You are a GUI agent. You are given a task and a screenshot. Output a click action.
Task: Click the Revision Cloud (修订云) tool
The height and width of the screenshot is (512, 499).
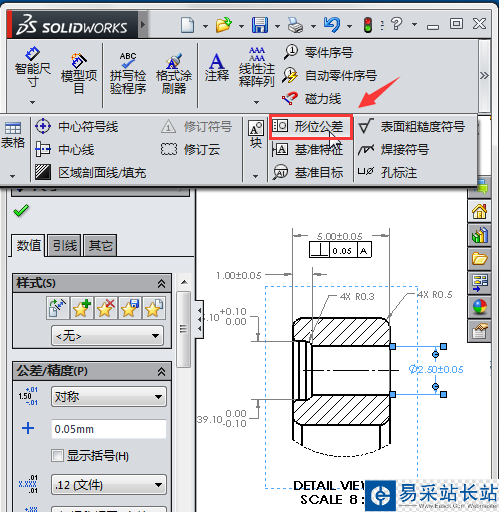pyautogui.click(x=190, y=149)
